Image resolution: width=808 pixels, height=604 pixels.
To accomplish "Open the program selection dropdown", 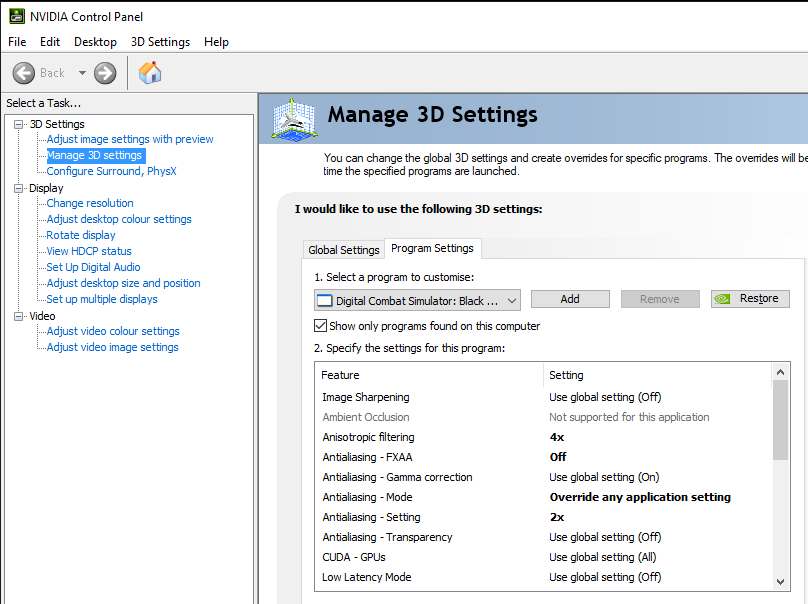I will point(417,300).
